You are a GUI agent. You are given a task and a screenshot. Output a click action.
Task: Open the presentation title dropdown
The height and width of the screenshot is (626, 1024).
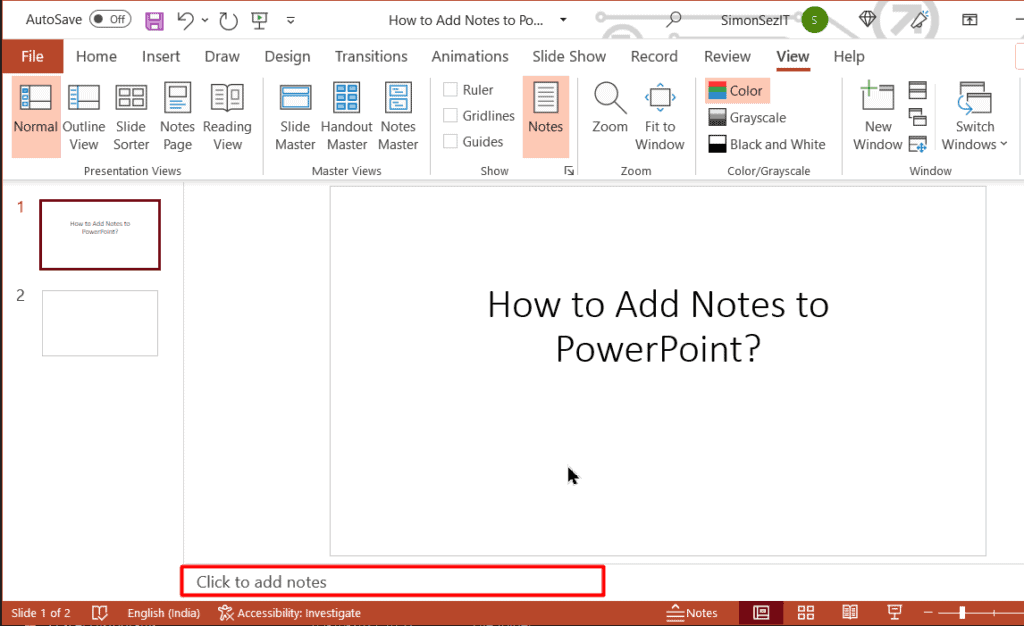tap(563, 20)
